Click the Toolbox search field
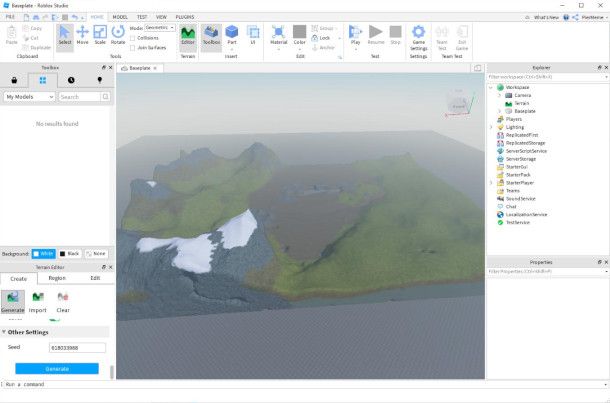Screen dimensions: 610x403 [x=79, y=97]
